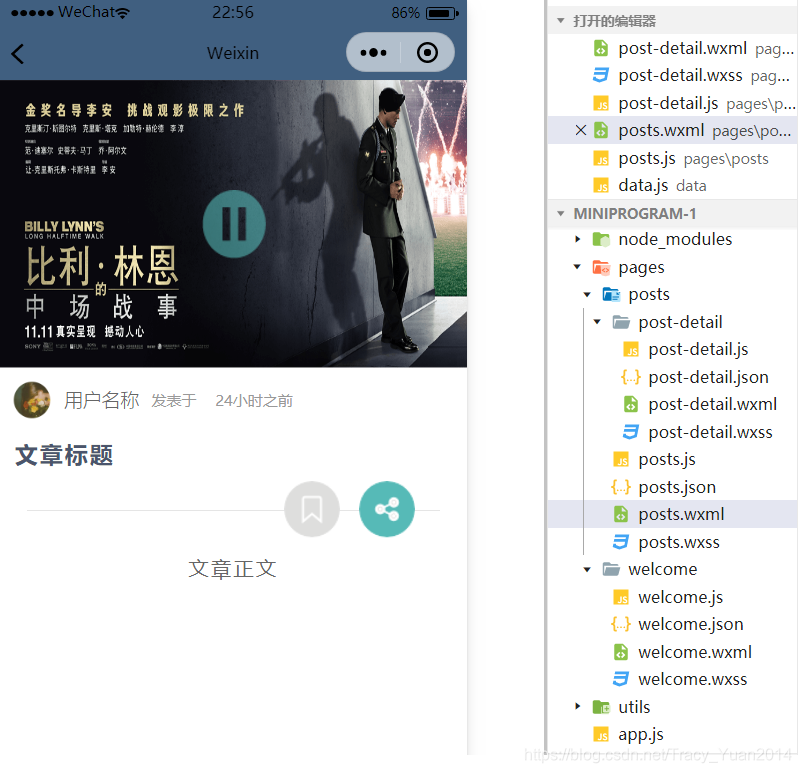801x773 pixels.
Task: Close the posts.wxml open editor
Action: 580,130
